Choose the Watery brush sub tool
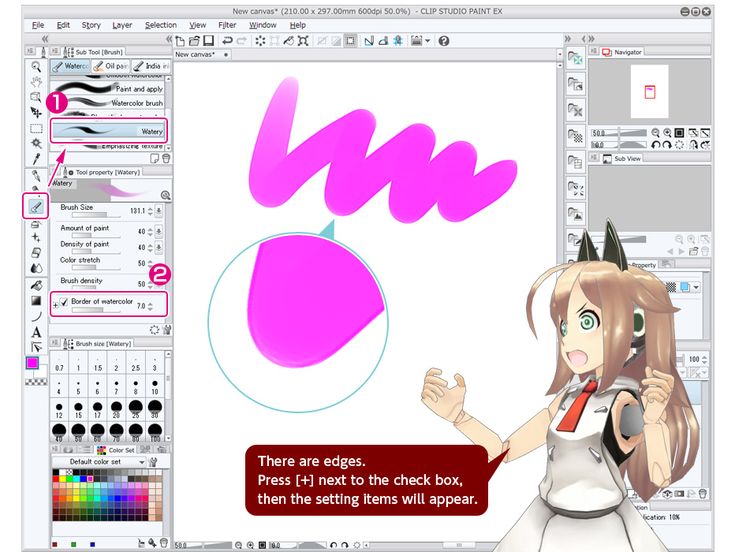This screenshot has width=735, height=552. (x=109, y=131)
